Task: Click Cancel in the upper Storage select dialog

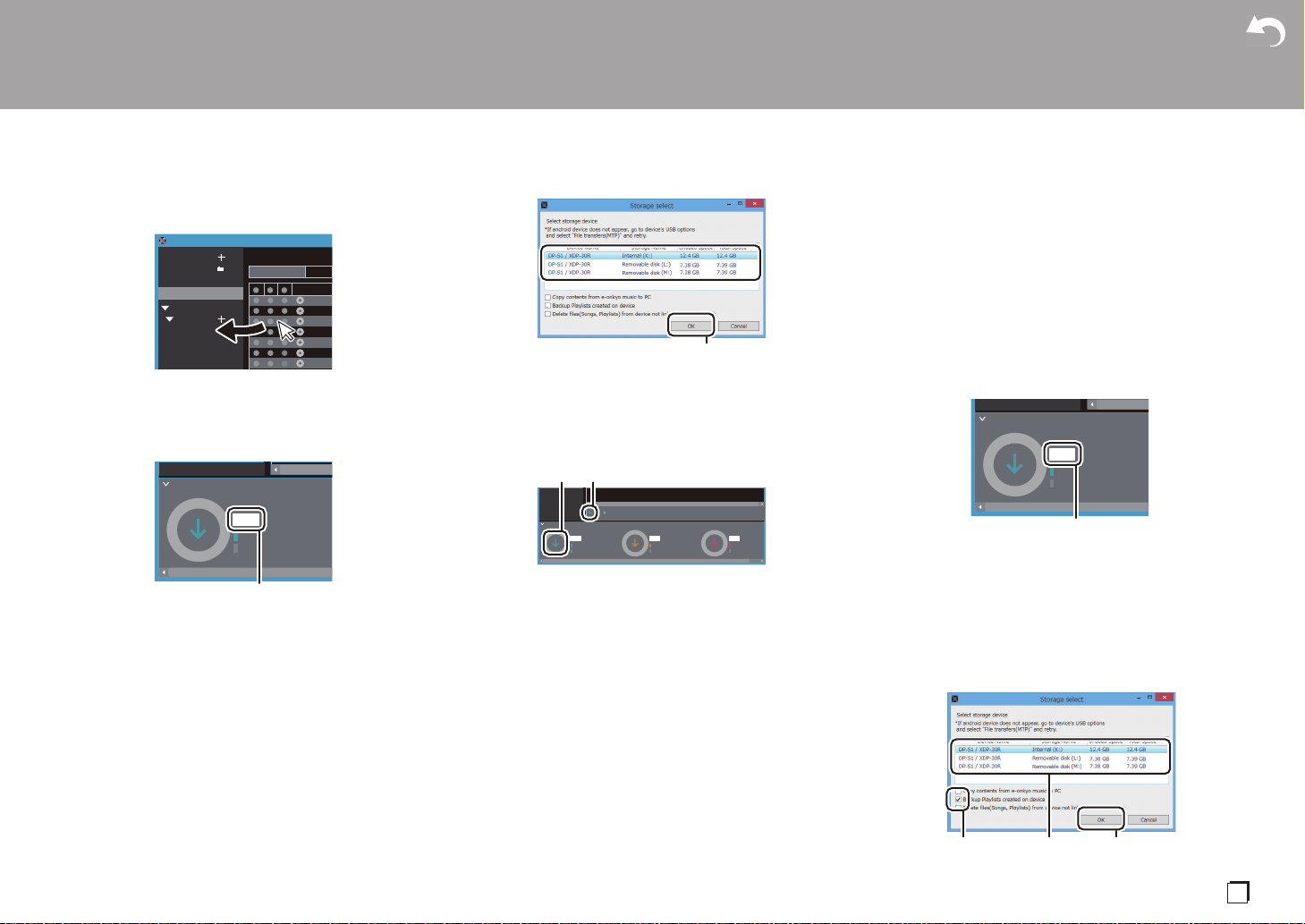Action: point(739,326)
